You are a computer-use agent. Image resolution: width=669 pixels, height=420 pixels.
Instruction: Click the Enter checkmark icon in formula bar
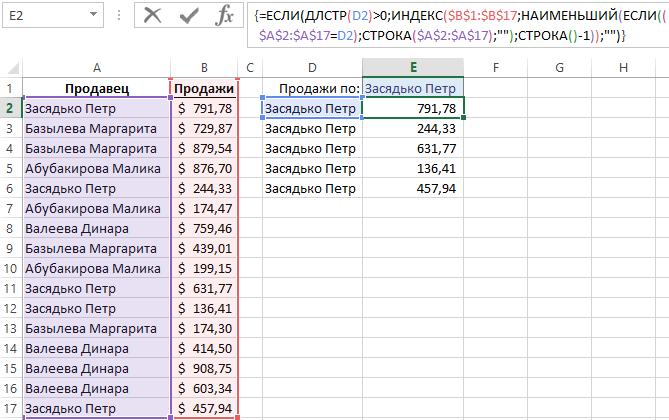188,15
